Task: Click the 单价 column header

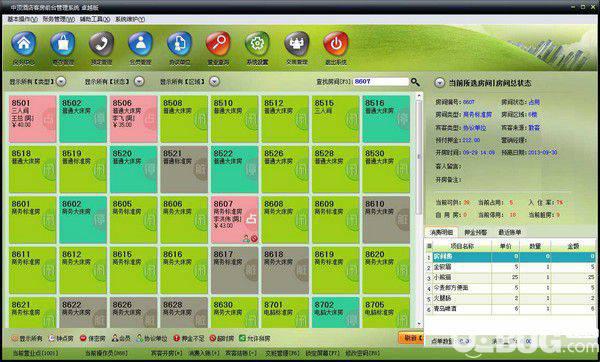Action: 505,246
